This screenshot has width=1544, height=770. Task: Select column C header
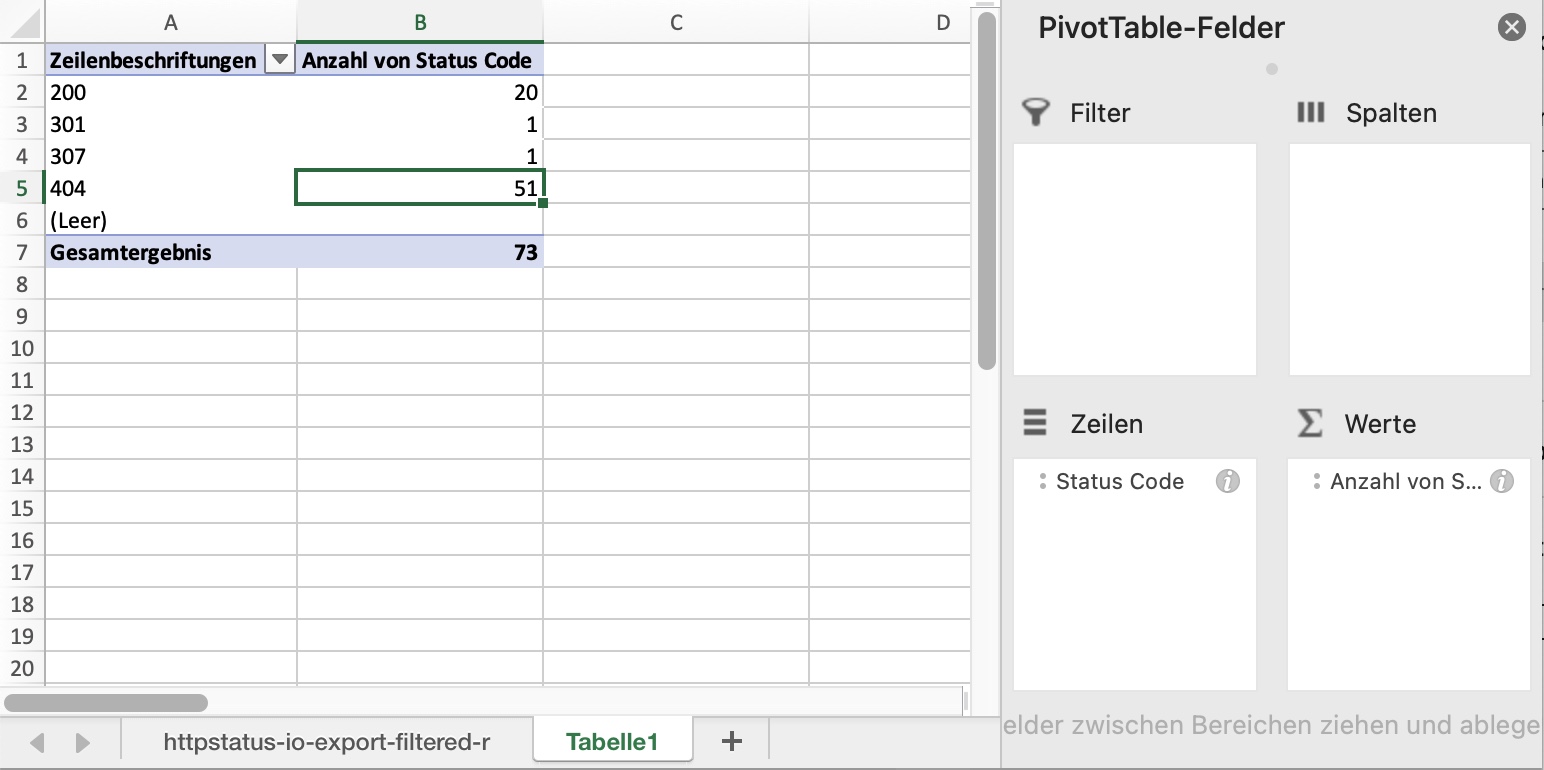coord(676,22)
